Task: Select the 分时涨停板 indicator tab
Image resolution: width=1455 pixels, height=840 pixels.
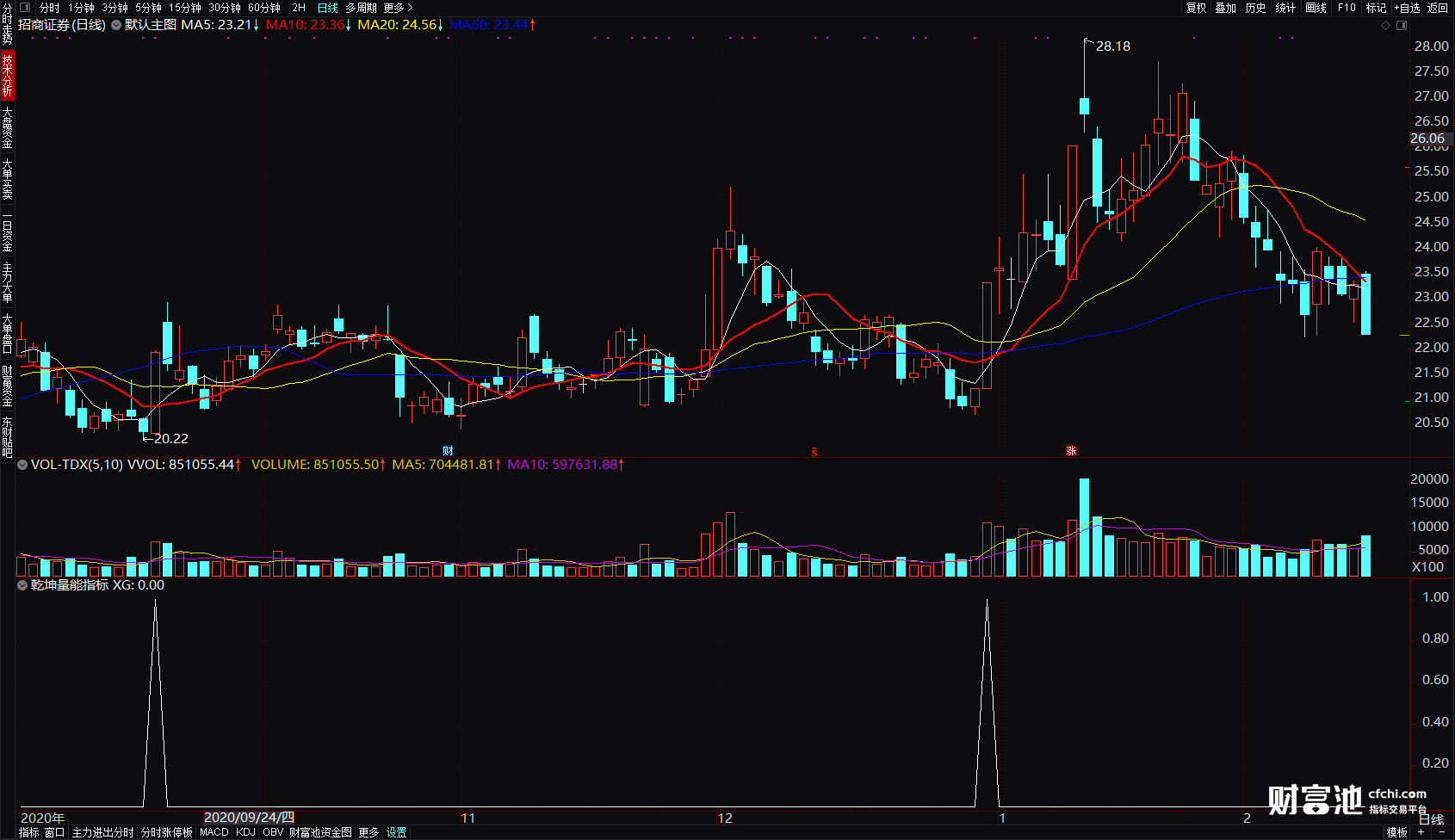Action: [x=167, y=832]
